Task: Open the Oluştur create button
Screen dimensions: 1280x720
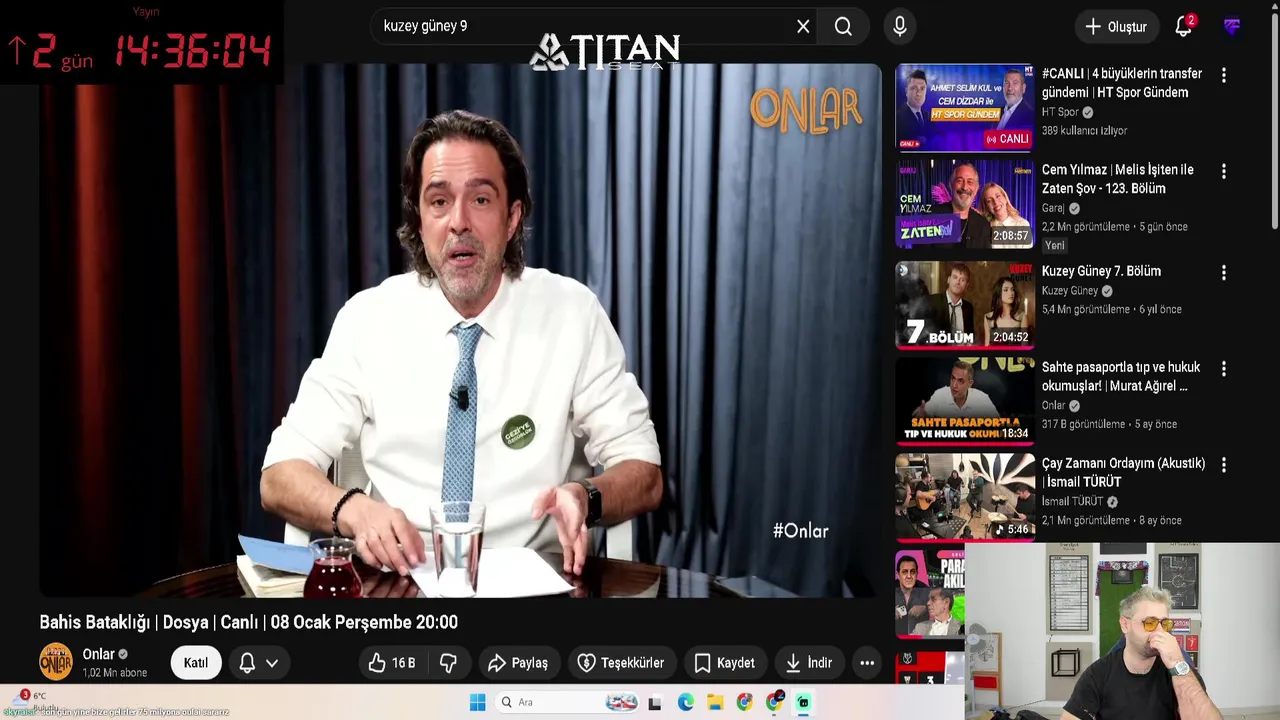Action: pos(1117,27)
